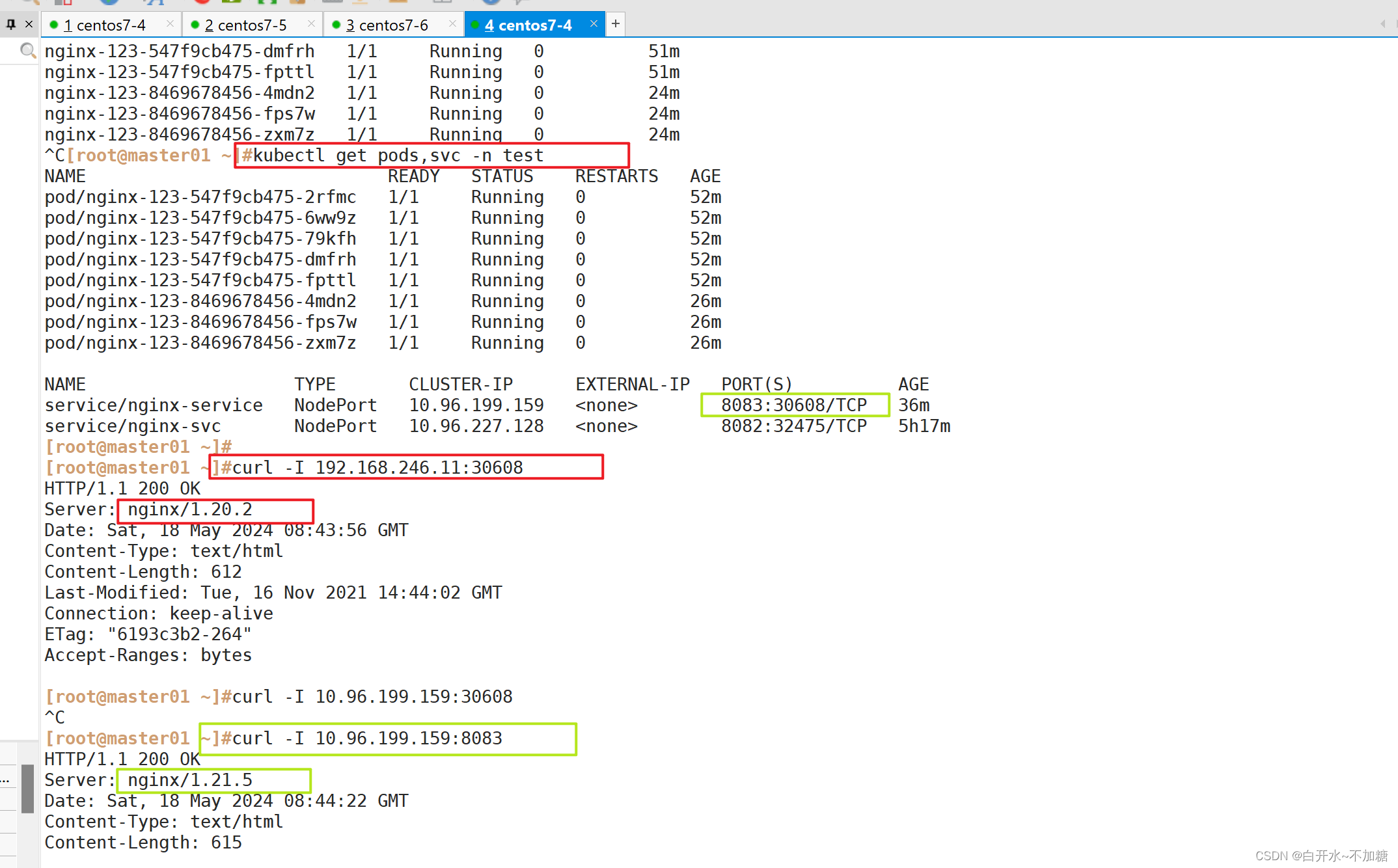Click the pin icon for the side panel
This screenshot has height=868, width=1398.
click(x=11, y=24)
